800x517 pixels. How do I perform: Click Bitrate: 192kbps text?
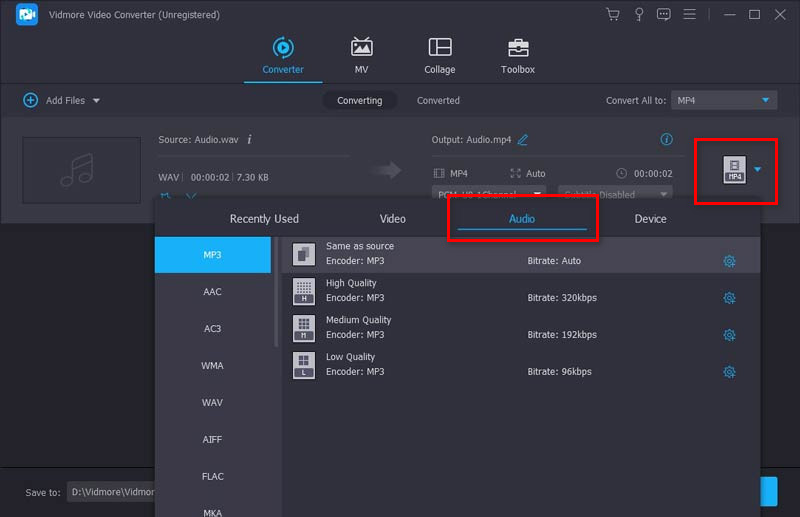coord(562,335)
